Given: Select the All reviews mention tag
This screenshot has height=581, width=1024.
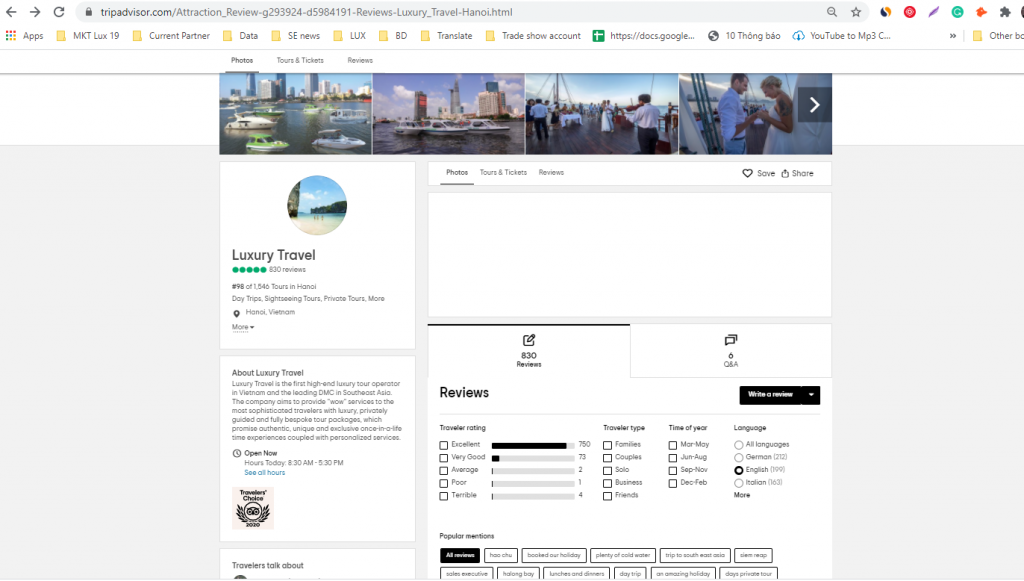Looking at the screenshot, I should click(x=460, y=556).
